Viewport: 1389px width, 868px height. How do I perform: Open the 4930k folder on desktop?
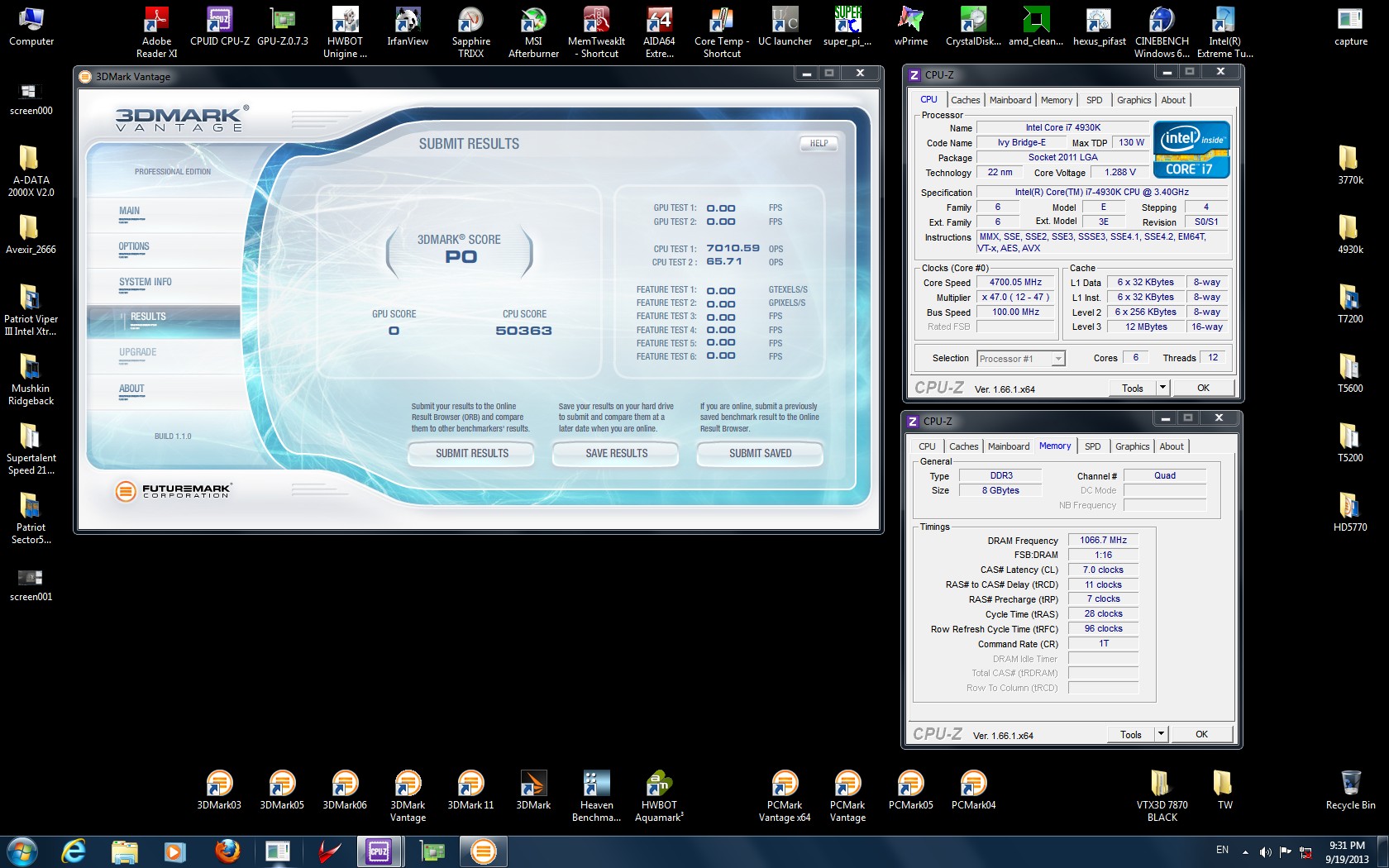1350,235
